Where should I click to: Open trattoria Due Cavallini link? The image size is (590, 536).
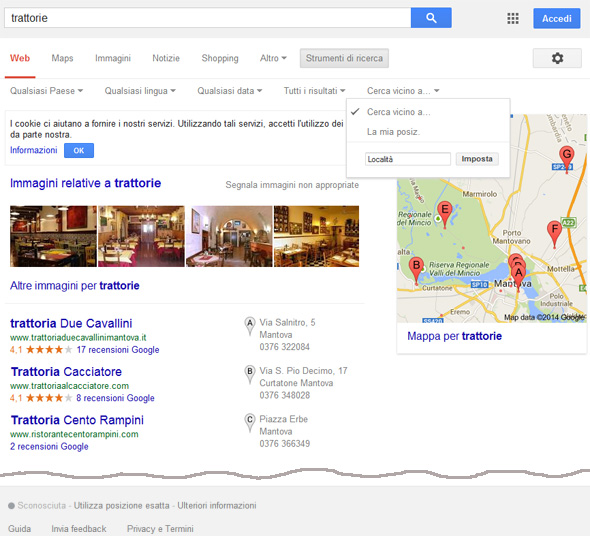pos(71,323)
